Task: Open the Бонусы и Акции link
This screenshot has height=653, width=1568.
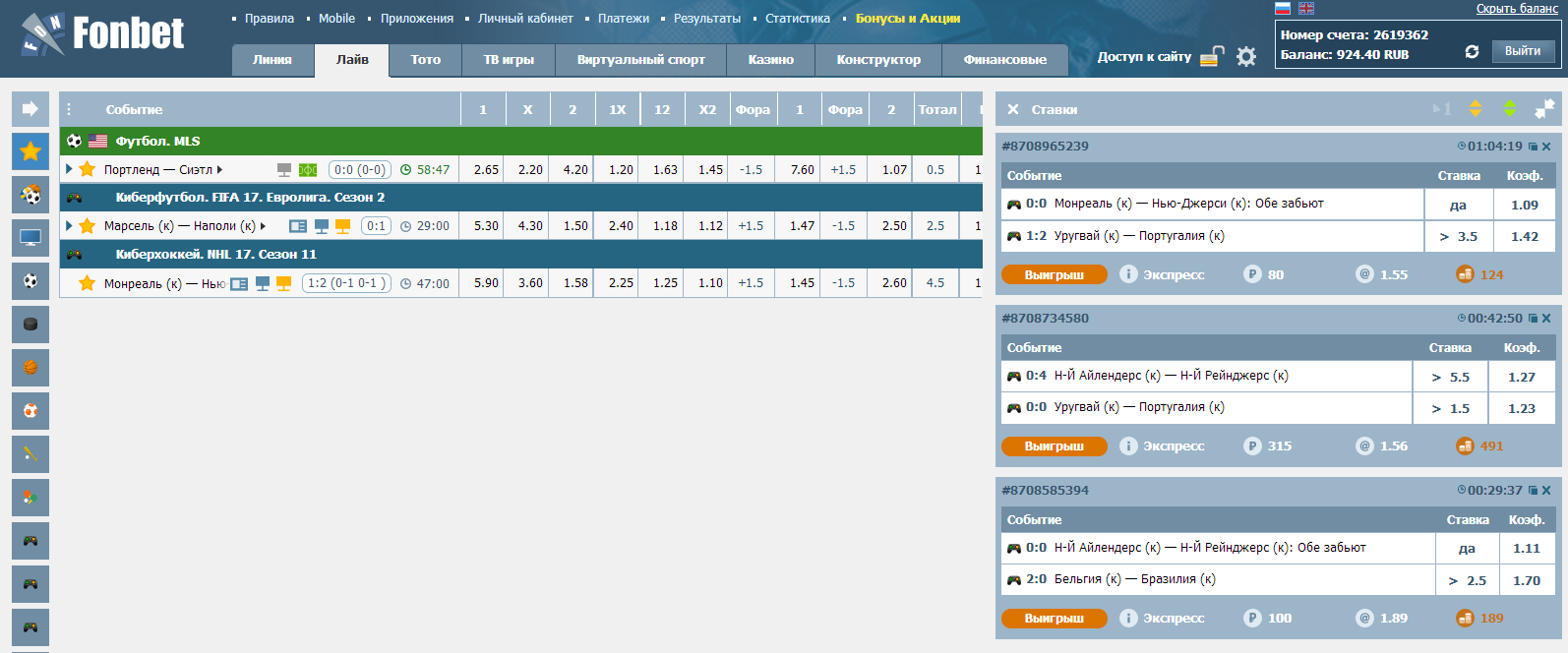Action: point(908,19)
